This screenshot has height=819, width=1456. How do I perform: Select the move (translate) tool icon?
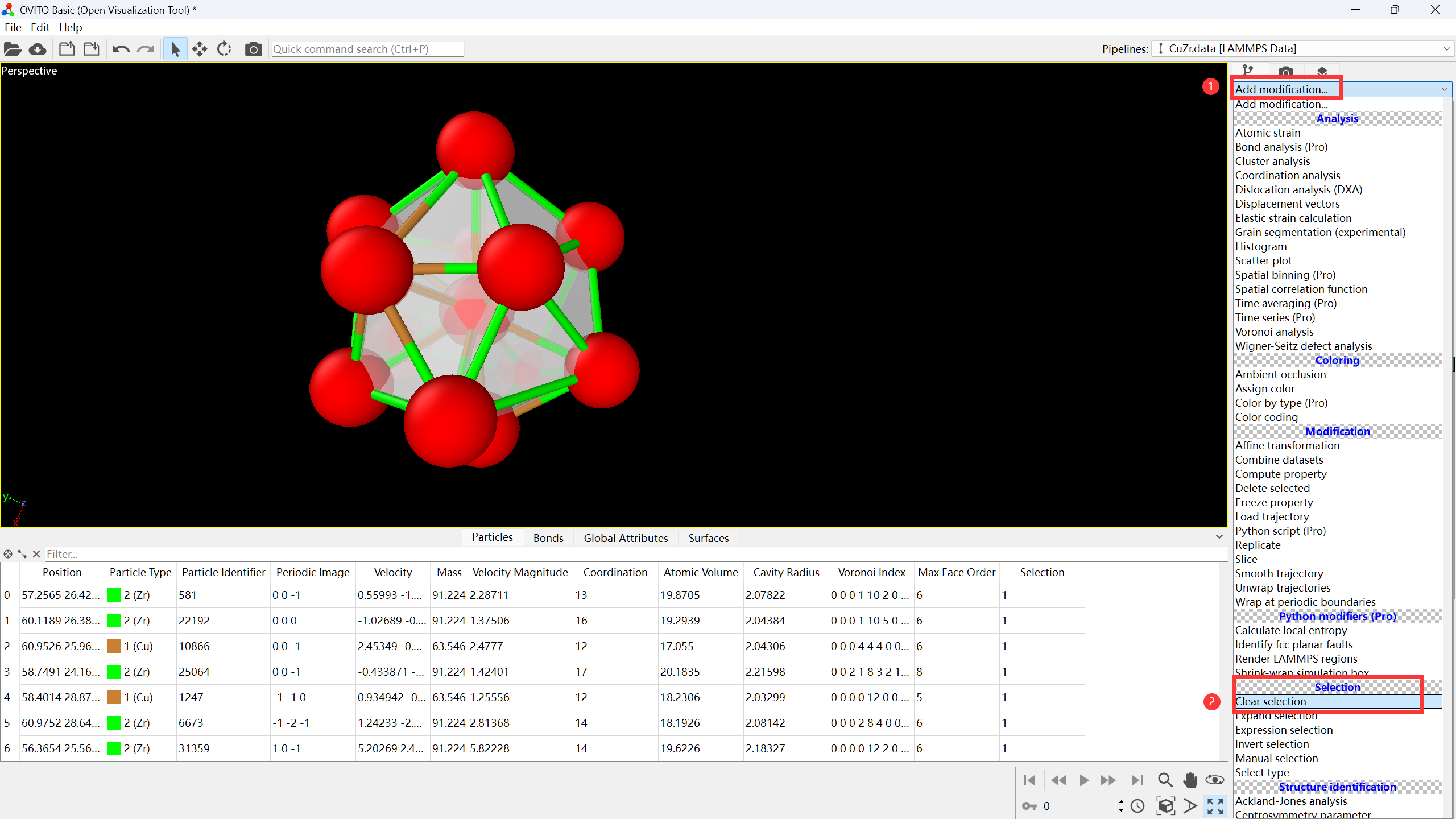point(200,49)
